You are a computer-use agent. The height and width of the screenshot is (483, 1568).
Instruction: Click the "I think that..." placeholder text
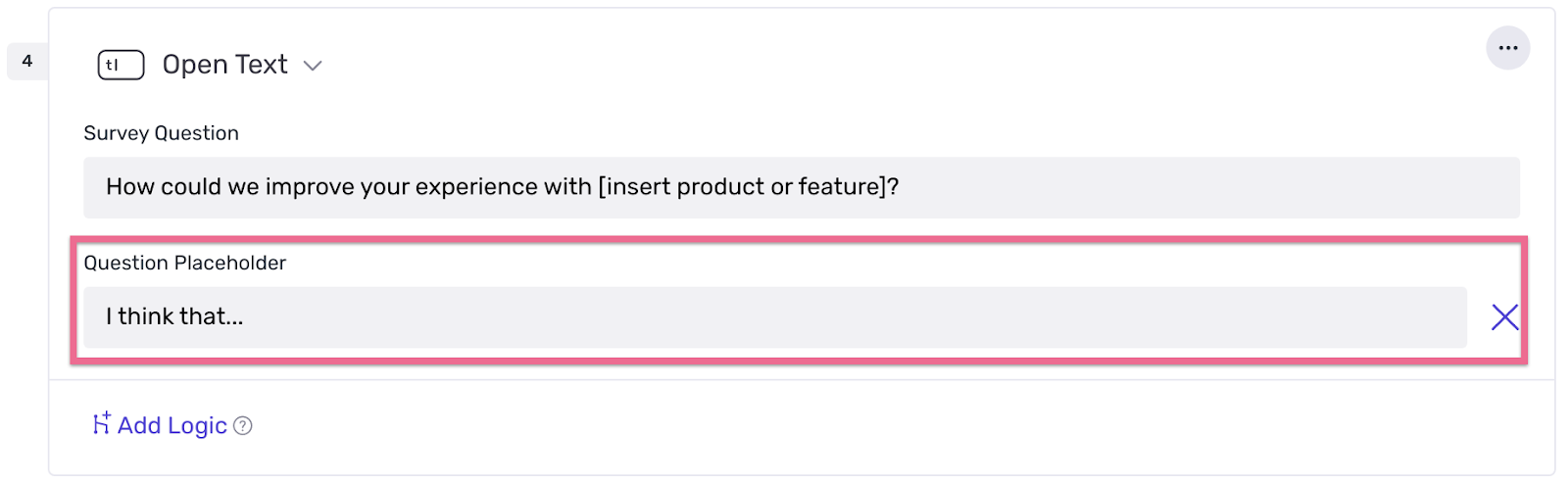(x=174, y=316)
